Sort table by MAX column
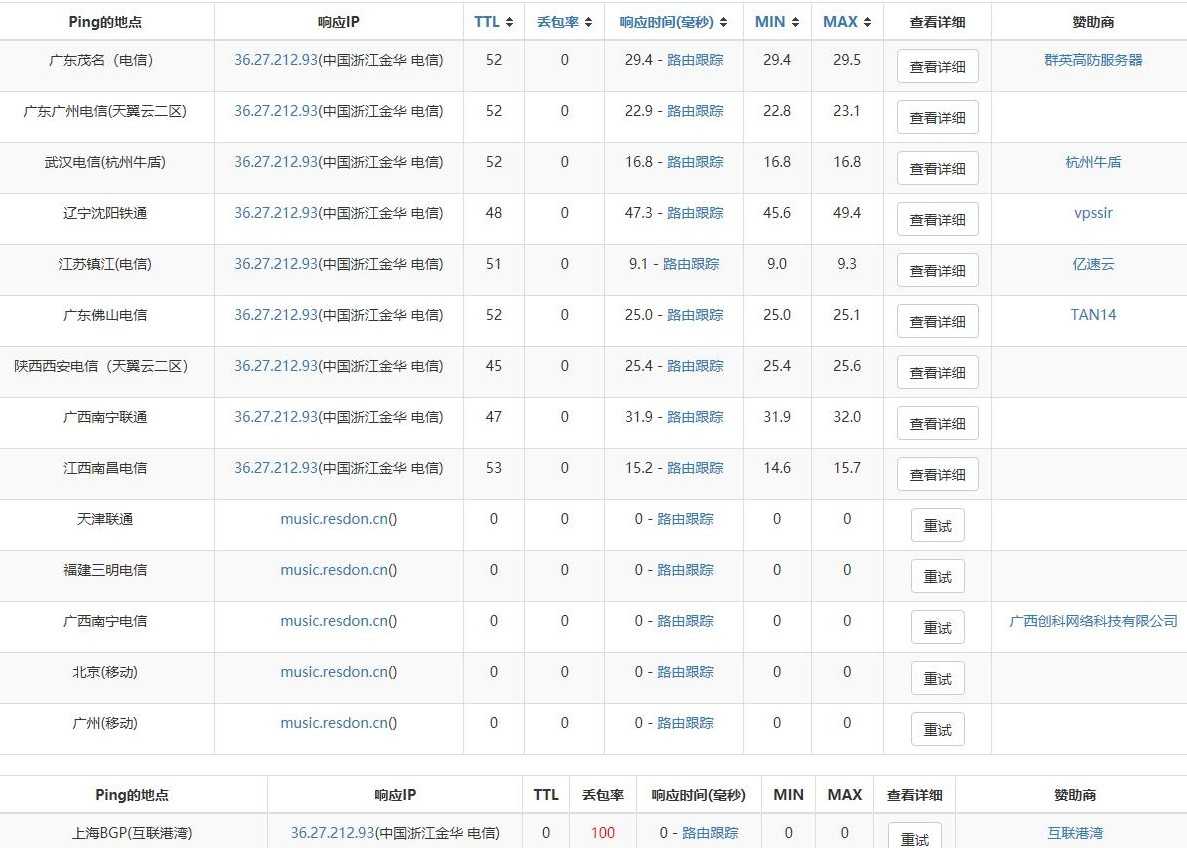The image size is (1187, 848). click(847, 22)
